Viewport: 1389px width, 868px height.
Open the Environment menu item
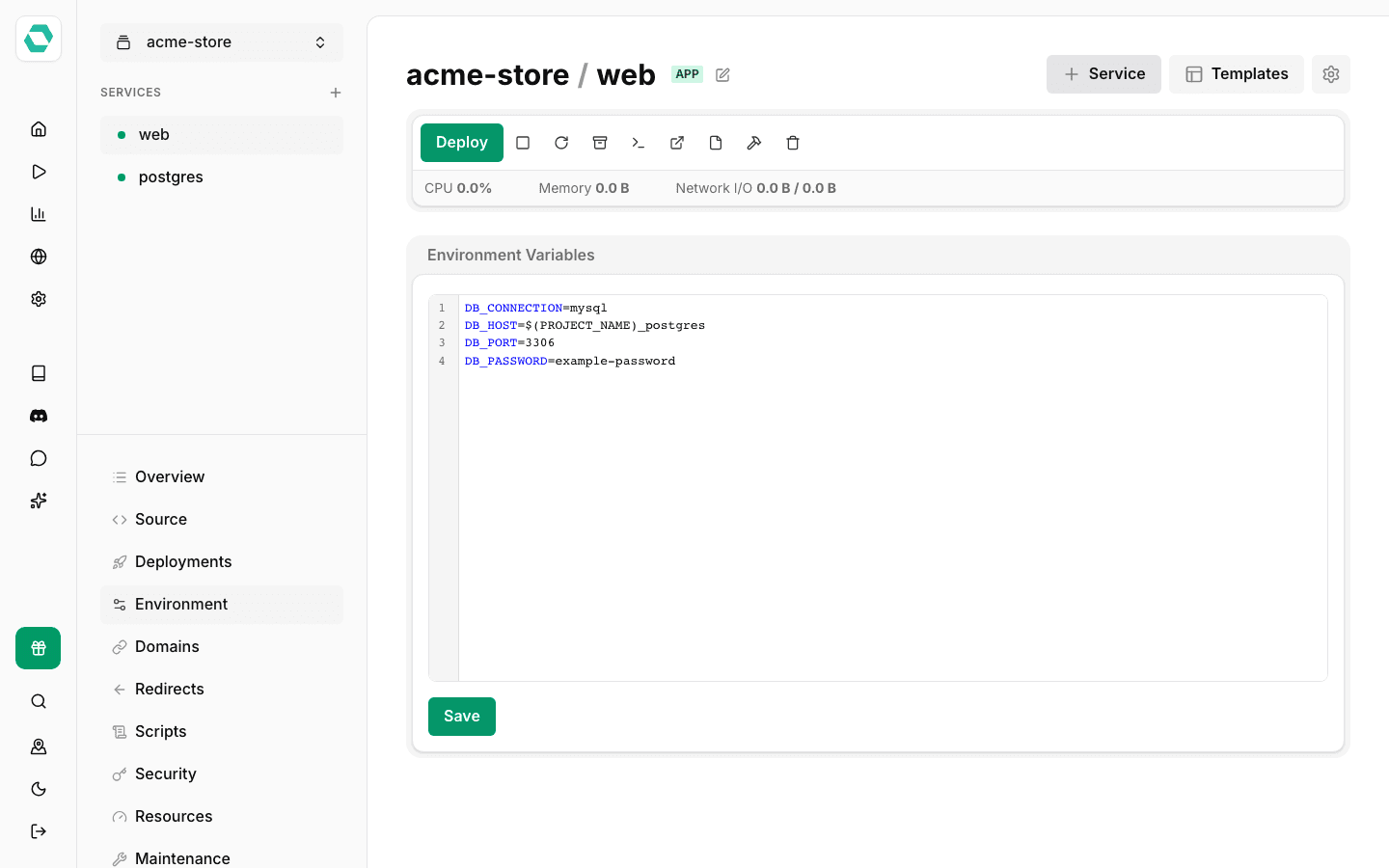[x=222, y=605]
